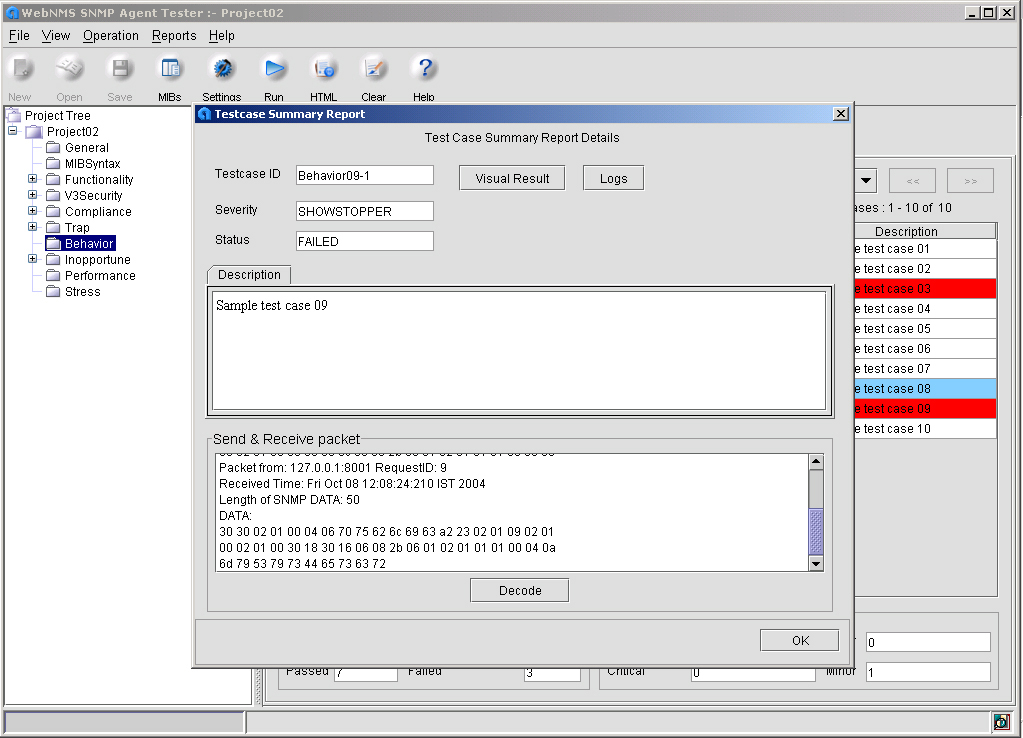Click the Severity field showing SHOWSTOPPER
Screen dimensions: 1023x738
click(x=365, y=211)
